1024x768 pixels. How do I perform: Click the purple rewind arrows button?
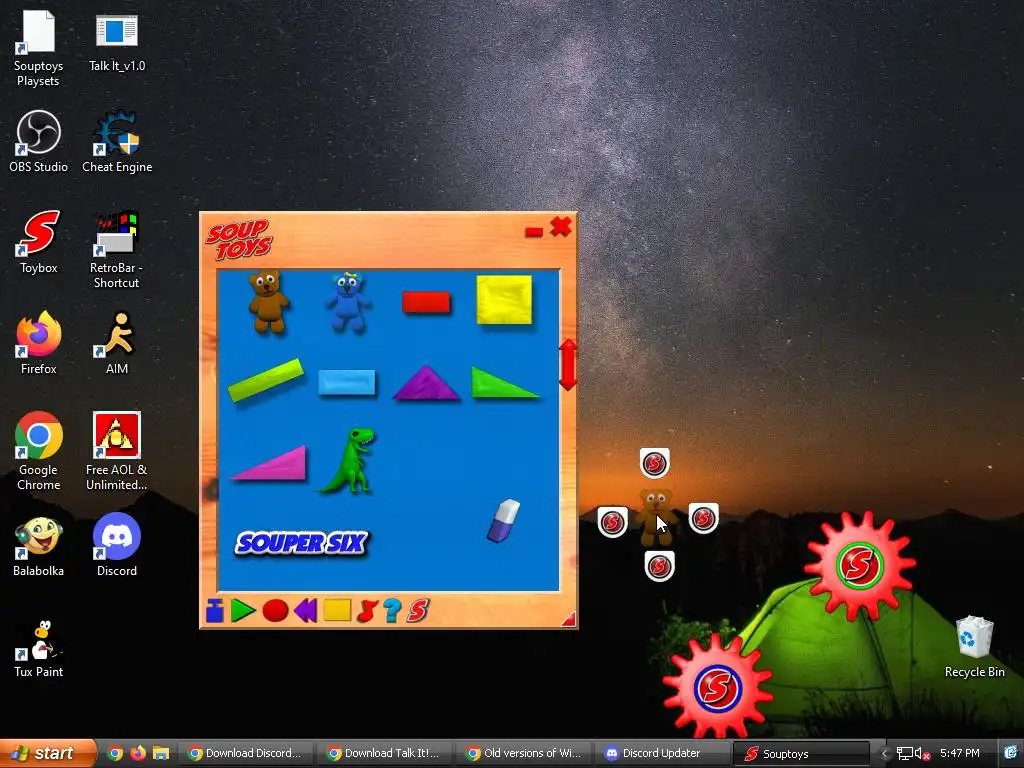point(305,611)
